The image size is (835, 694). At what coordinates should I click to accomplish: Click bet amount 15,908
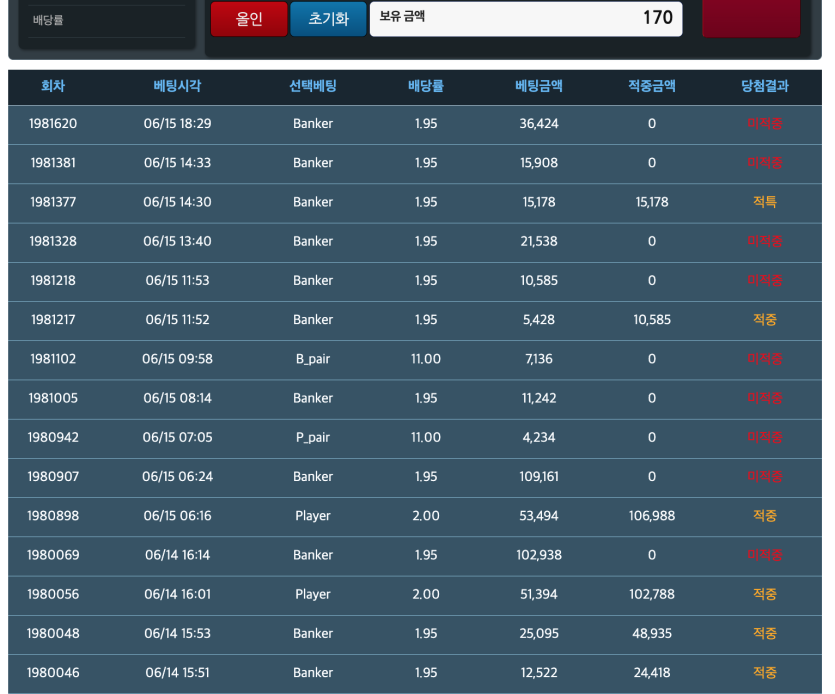coord(539,162)
